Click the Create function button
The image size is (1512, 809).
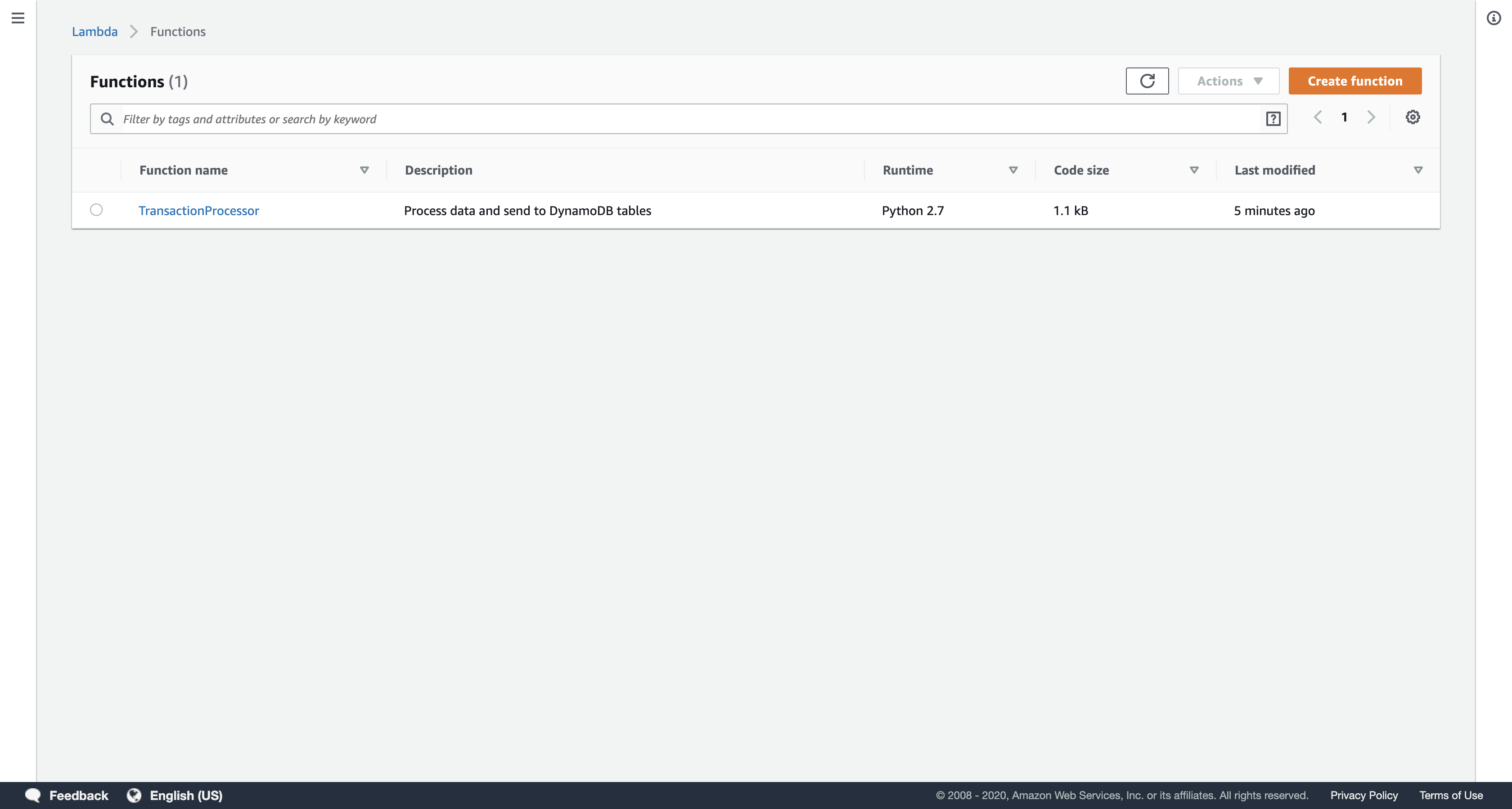tap(1354, 81)
